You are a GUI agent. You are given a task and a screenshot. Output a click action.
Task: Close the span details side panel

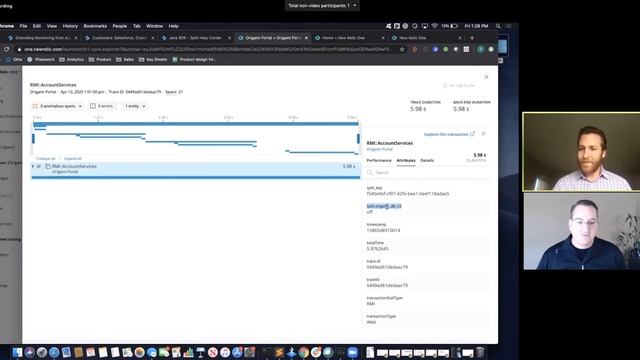[x=484, y=134]
